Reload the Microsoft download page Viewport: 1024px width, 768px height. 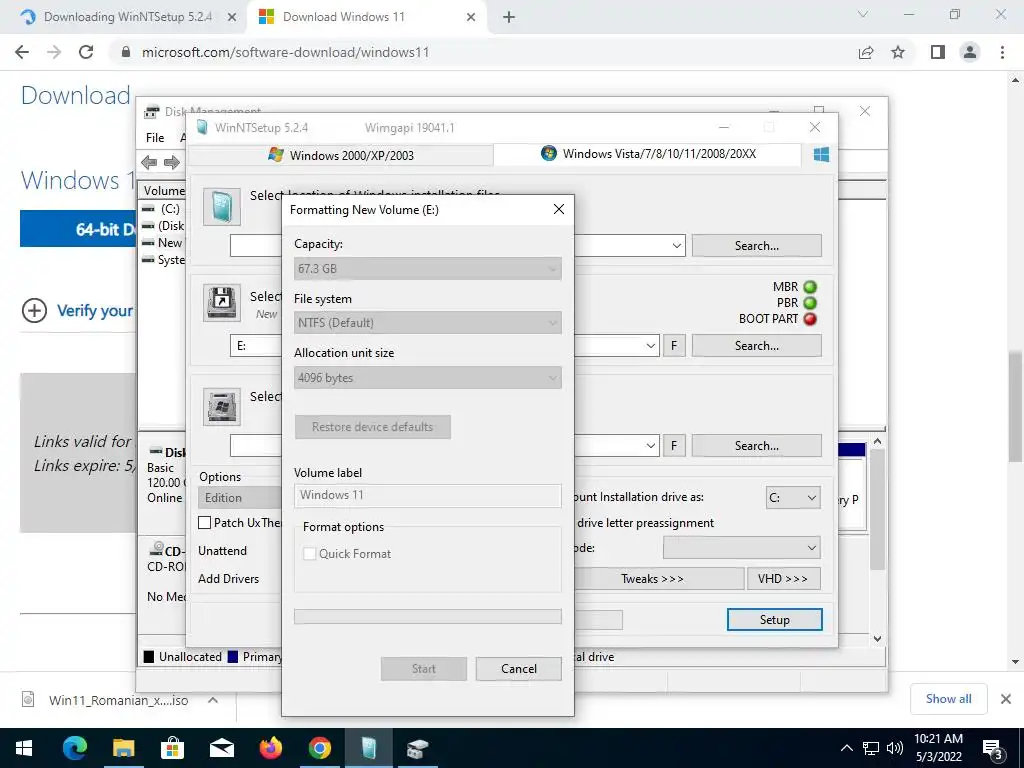86,52
